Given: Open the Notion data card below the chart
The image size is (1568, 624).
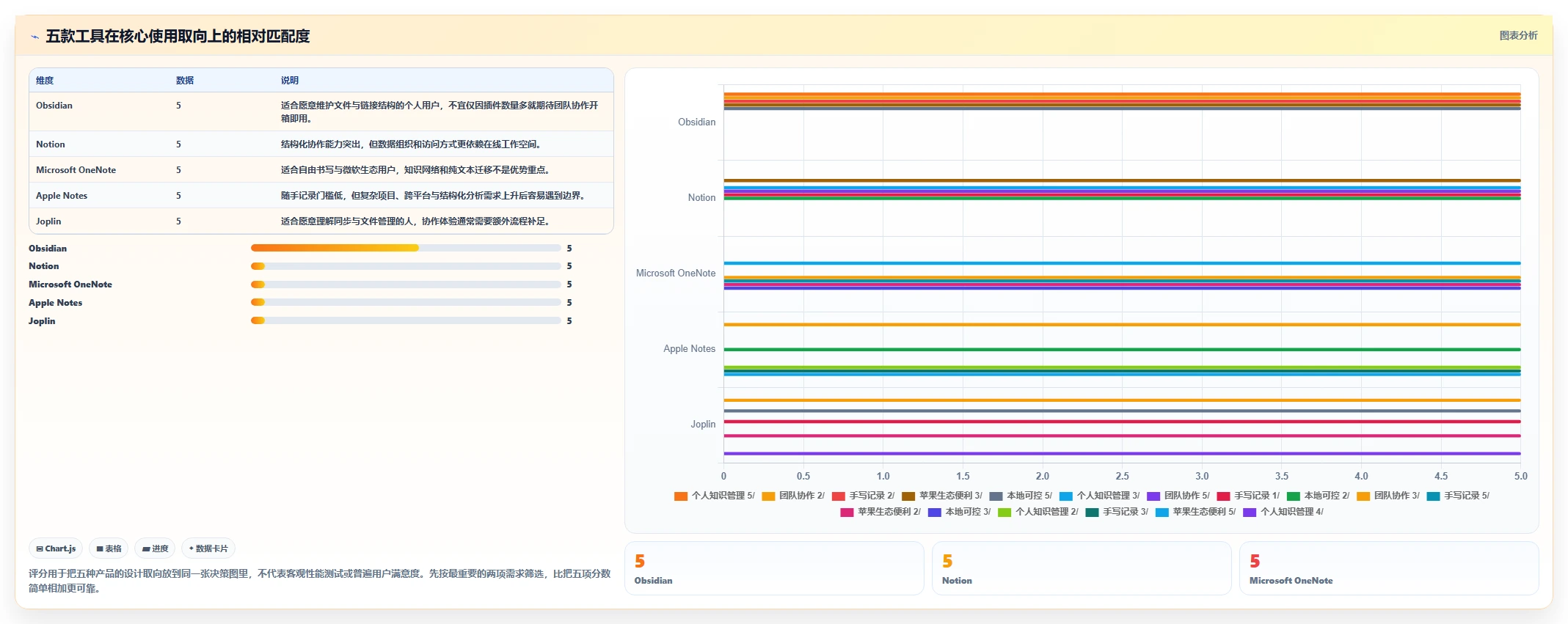Looking at the screenshot, I should (1082, 568).
